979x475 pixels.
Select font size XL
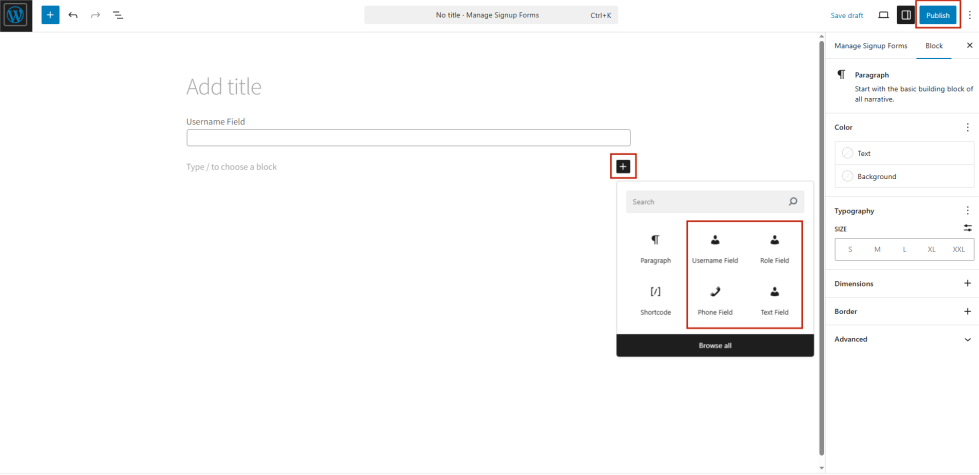point(932,249)
